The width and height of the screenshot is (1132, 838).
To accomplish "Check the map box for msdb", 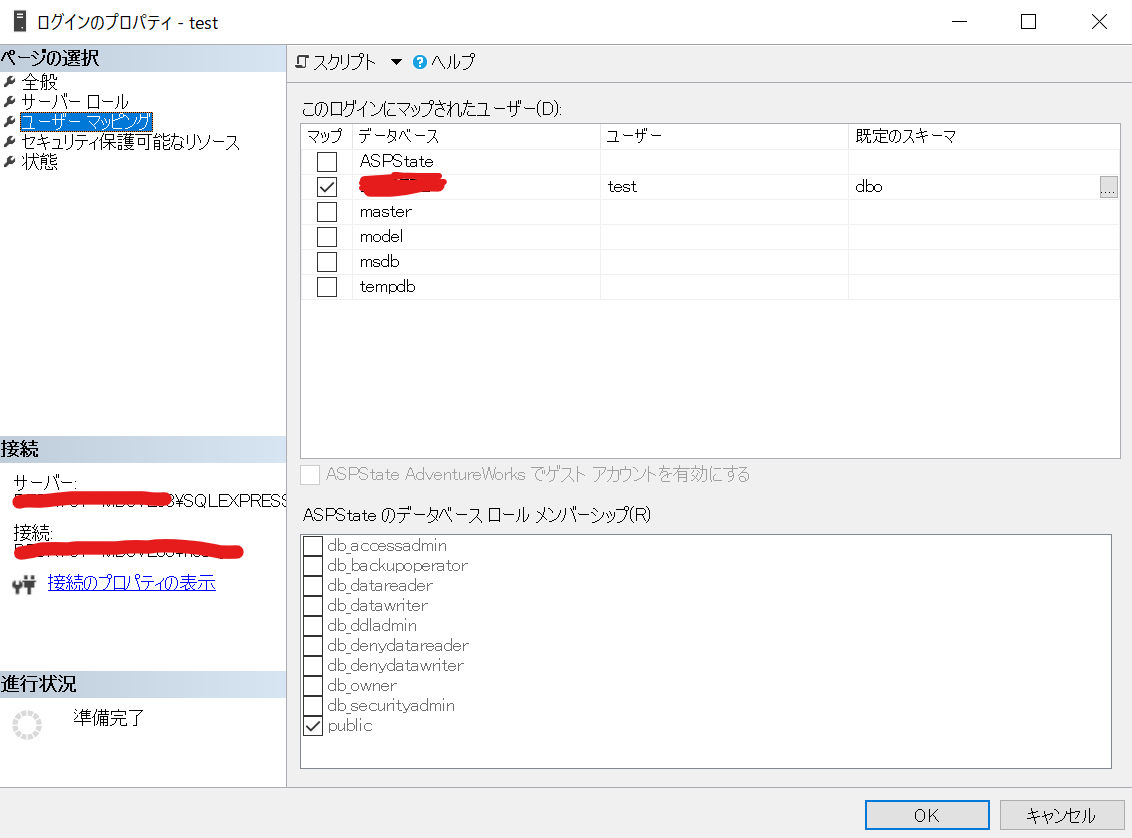I will 327,261.
